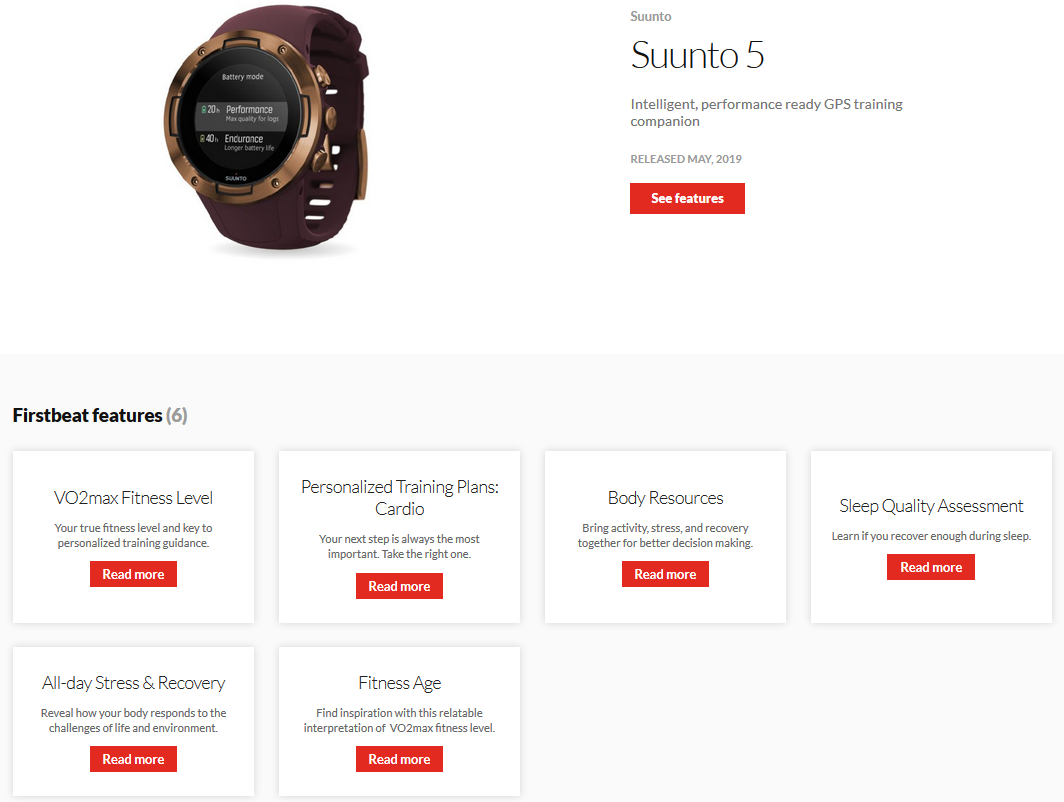The width and height of the screenshot is (1064, 802).
Task: Click the Suunto brand label above title
Action: tap(651, 16)
